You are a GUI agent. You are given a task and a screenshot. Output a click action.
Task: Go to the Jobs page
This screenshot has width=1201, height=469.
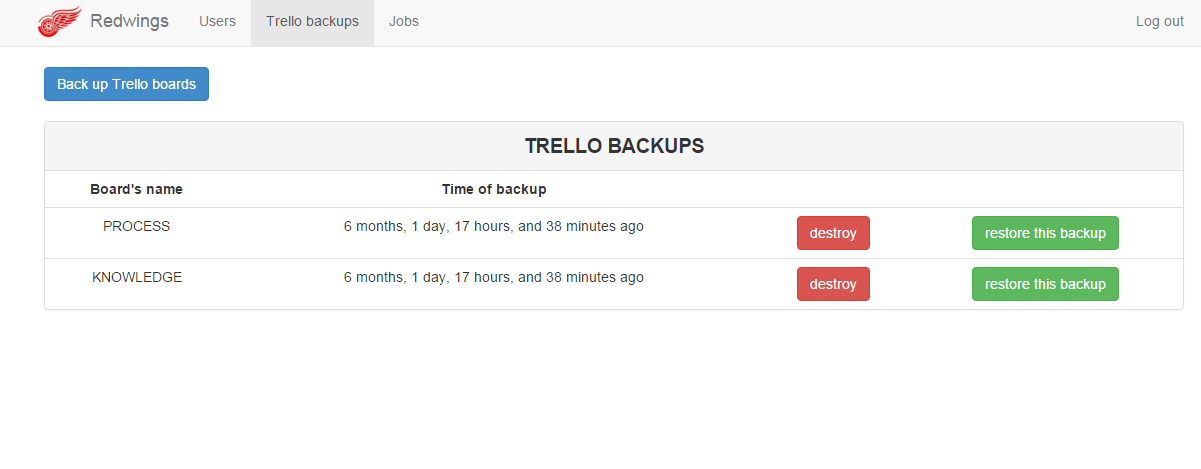click(404, 21)
